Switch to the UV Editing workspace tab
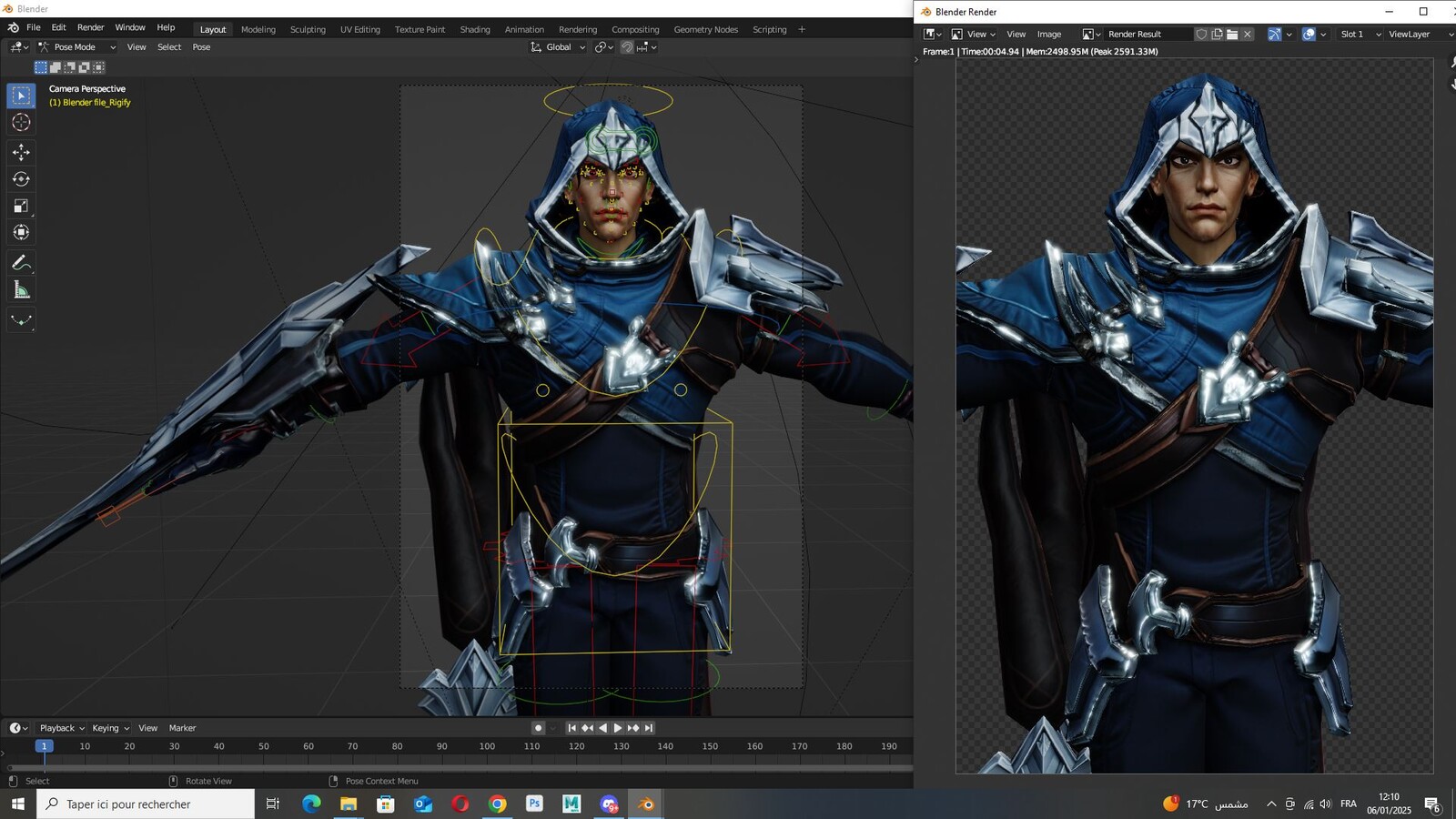Screen dimensions: 1456x819 point(360,29)
